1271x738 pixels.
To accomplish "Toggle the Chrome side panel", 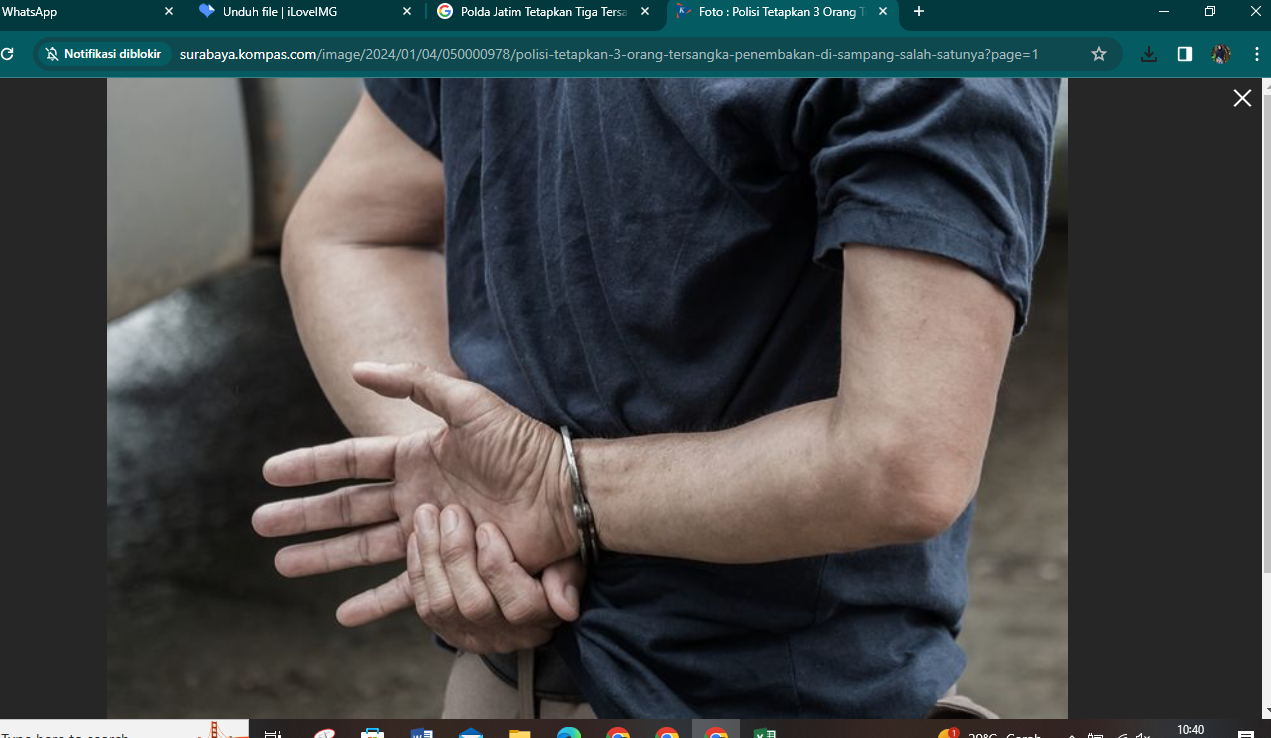I will [x=1185, y=54].
